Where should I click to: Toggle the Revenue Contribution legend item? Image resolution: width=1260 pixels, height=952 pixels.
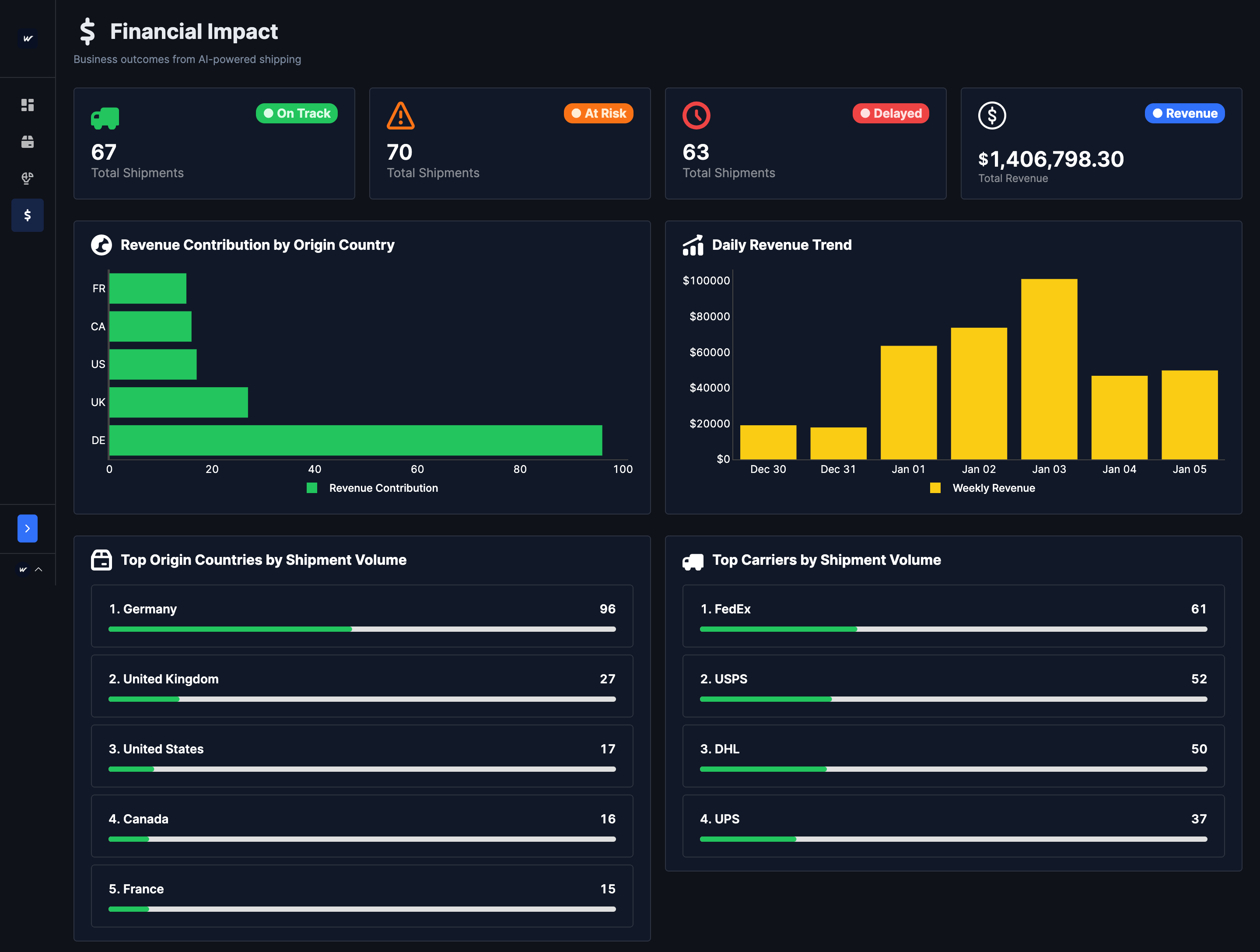coord(373,488)
